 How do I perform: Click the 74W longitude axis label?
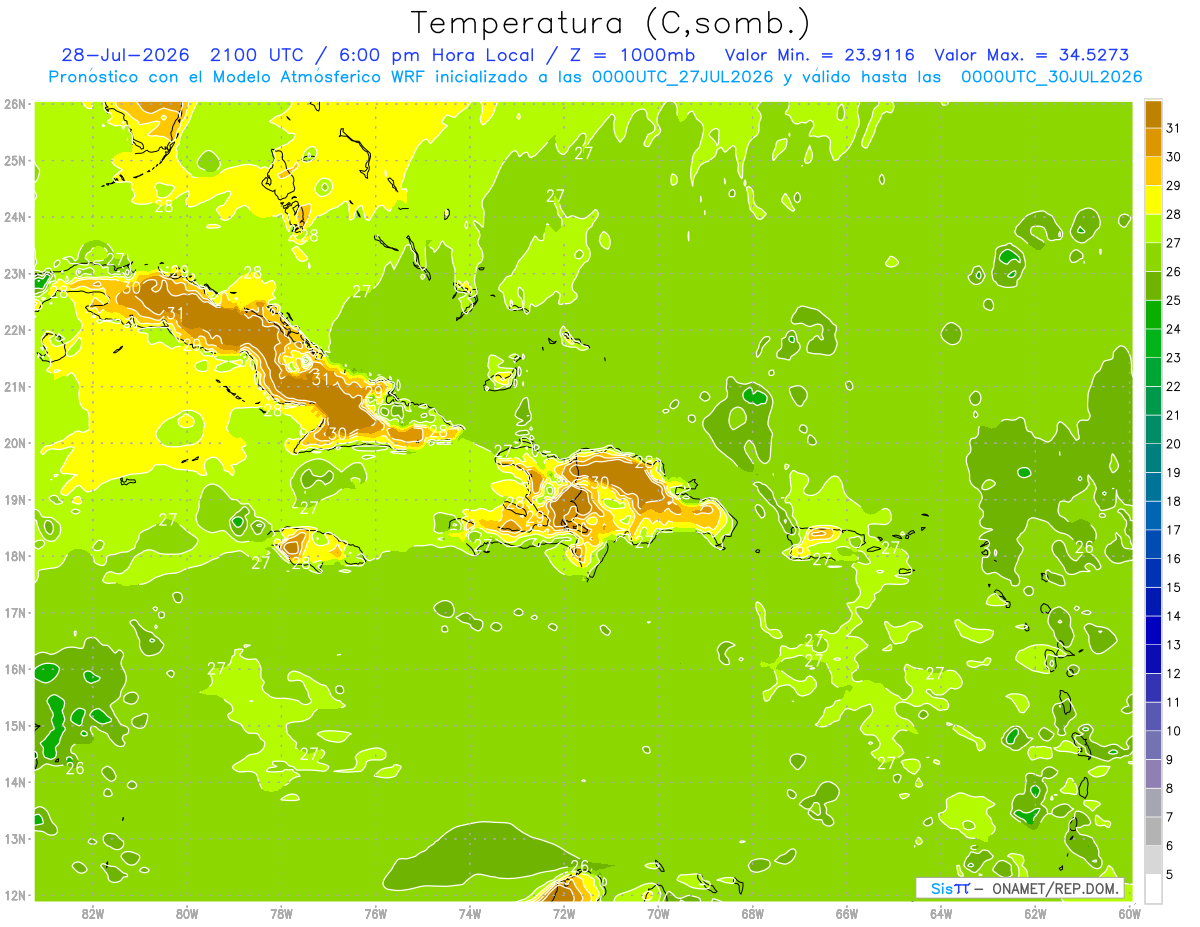tap(469, 913)
